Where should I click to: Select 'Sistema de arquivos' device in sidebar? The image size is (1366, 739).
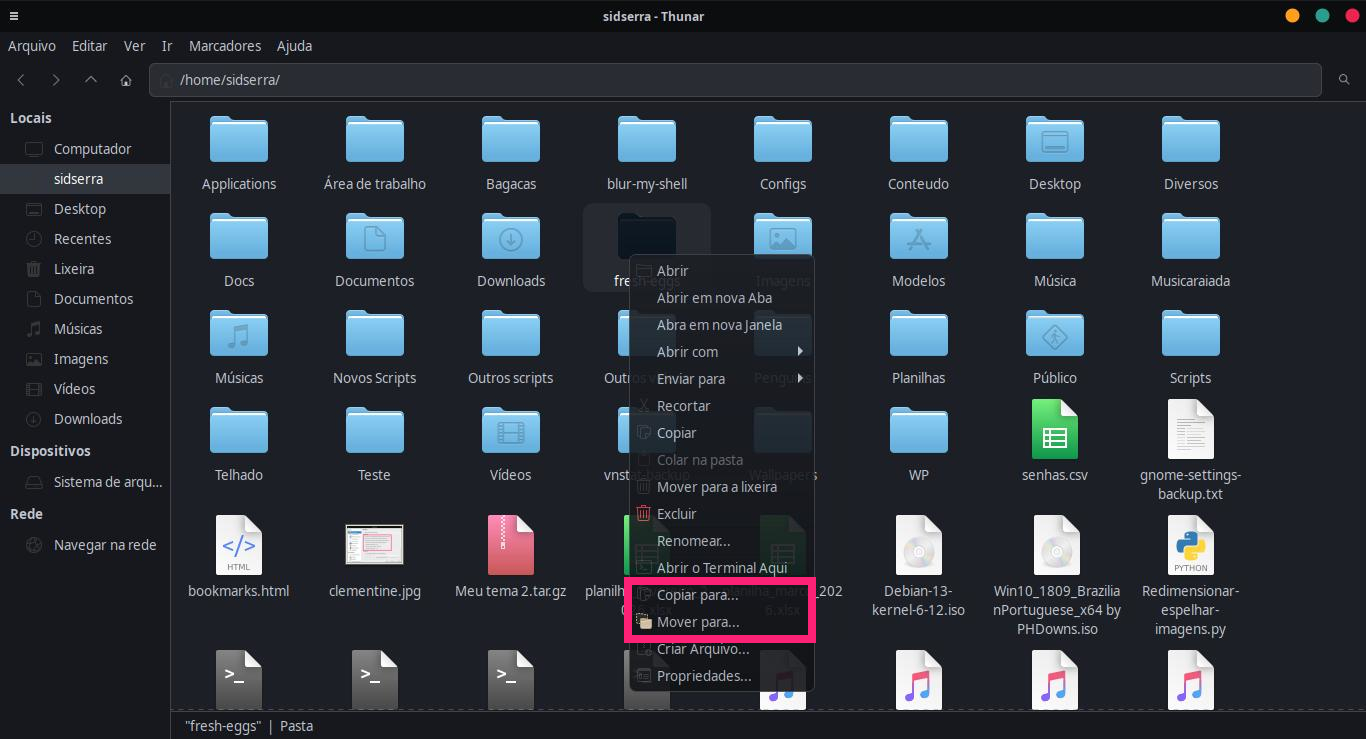107,482
